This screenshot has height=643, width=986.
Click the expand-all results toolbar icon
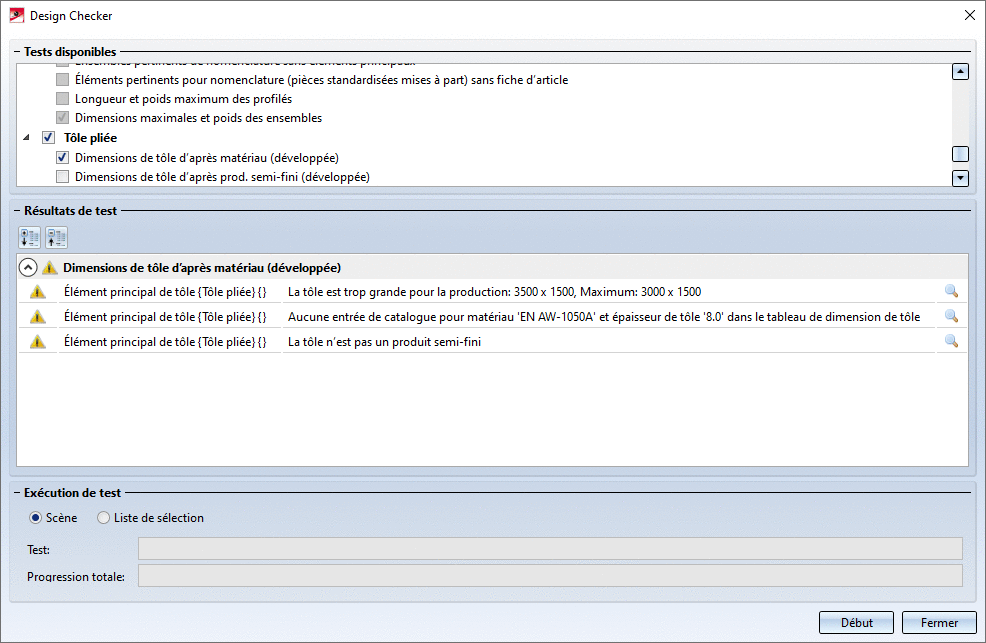tap(30, 238)
